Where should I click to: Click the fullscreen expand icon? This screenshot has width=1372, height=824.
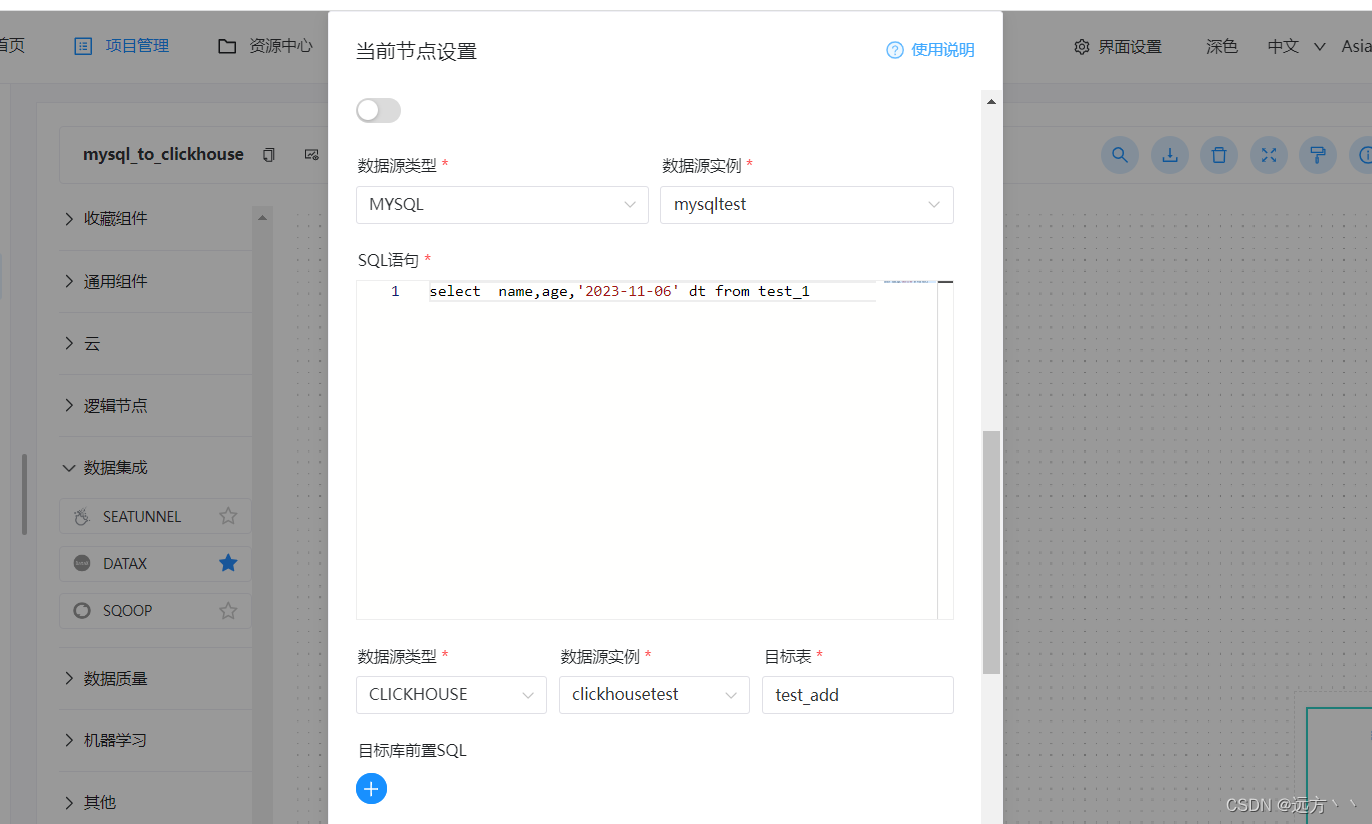point(1269,155)
